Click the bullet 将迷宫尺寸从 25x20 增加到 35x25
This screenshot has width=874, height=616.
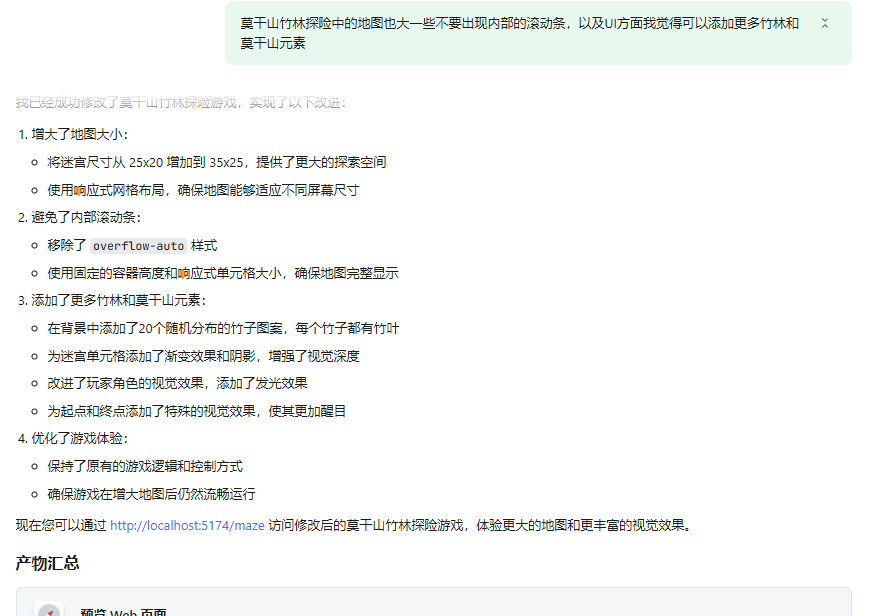coord(217,162)
